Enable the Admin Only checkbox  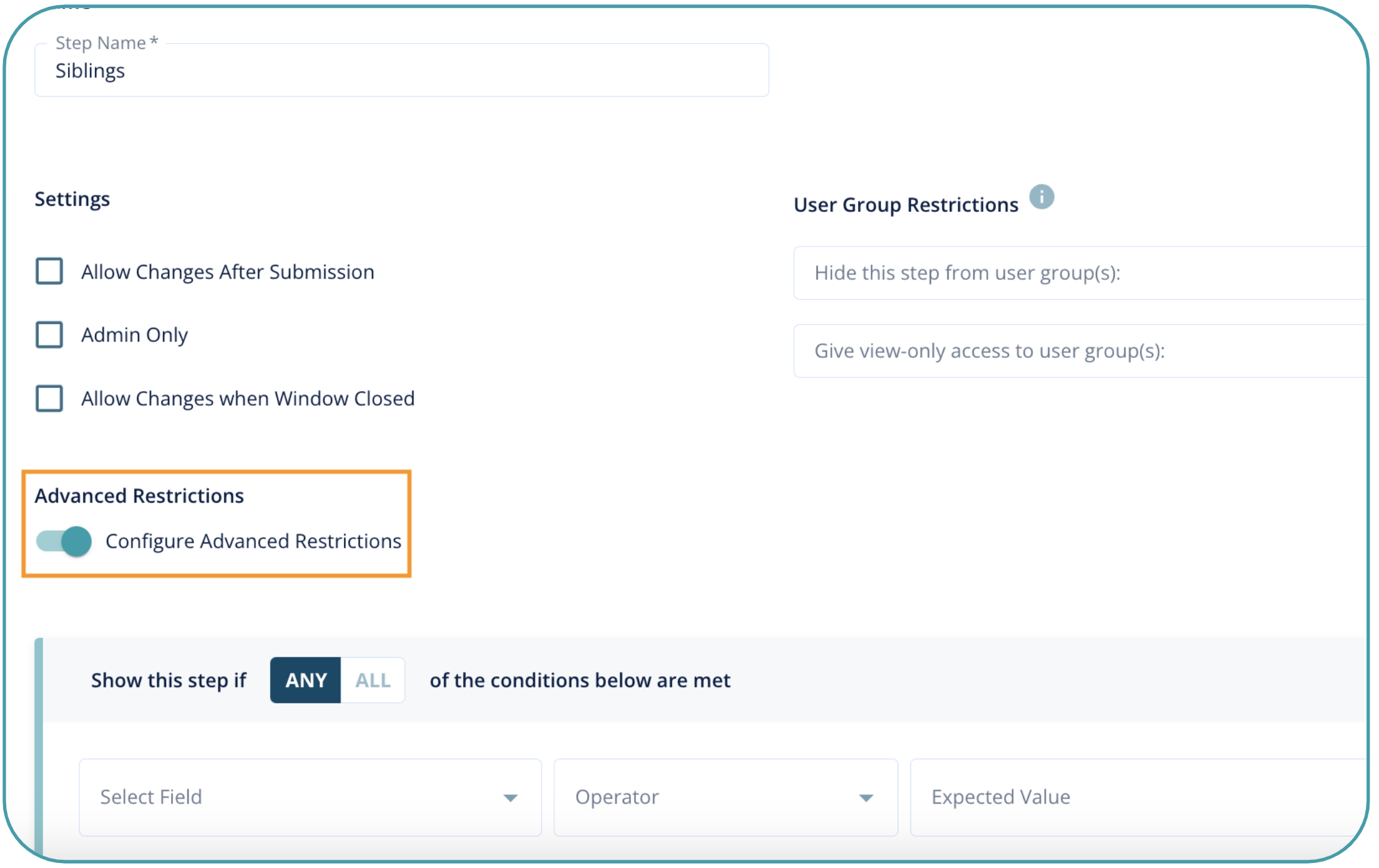[49, 335]
